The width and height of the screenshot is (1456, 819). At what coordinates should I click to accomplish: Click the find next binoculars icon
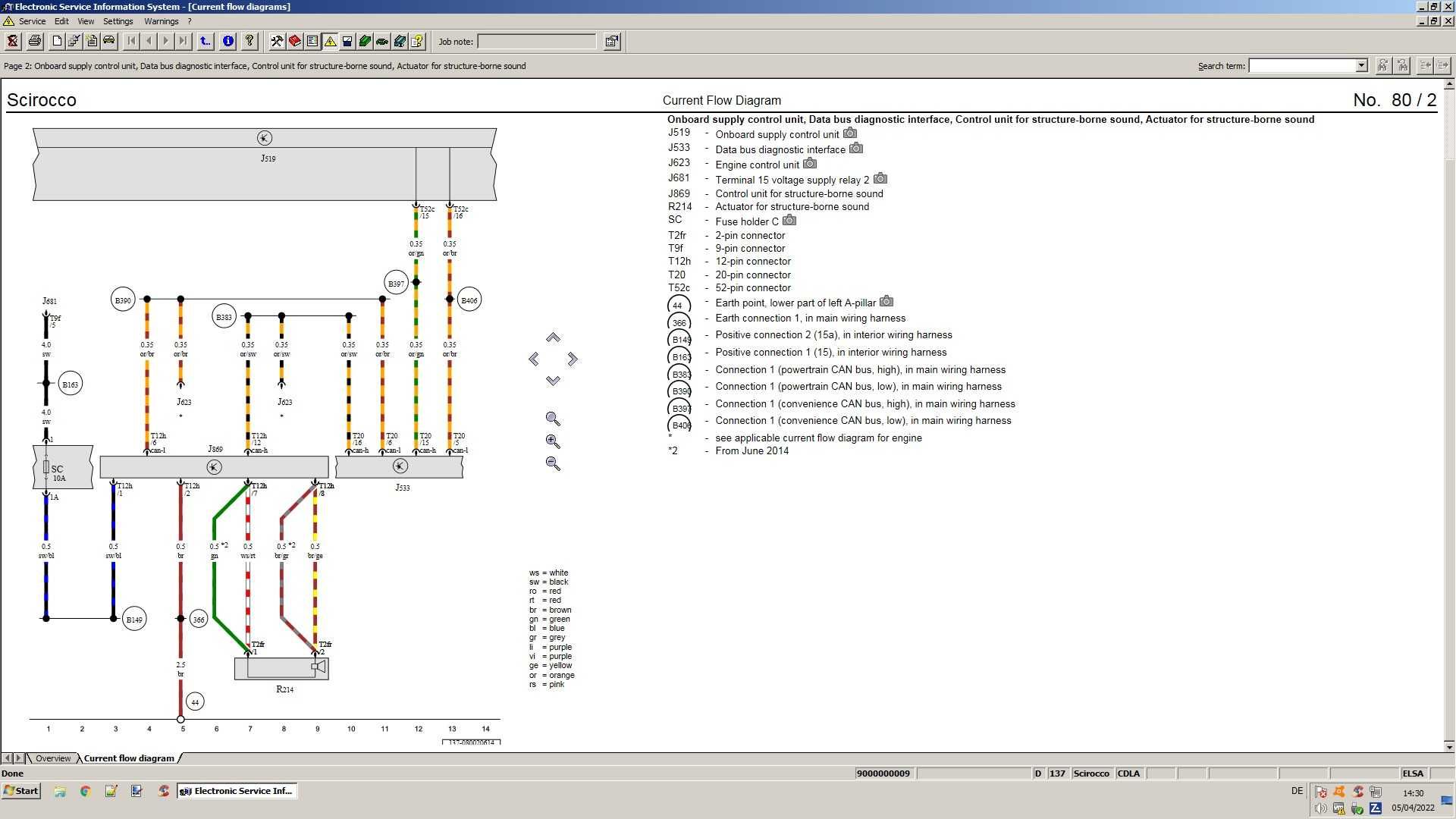[1382, 65]
